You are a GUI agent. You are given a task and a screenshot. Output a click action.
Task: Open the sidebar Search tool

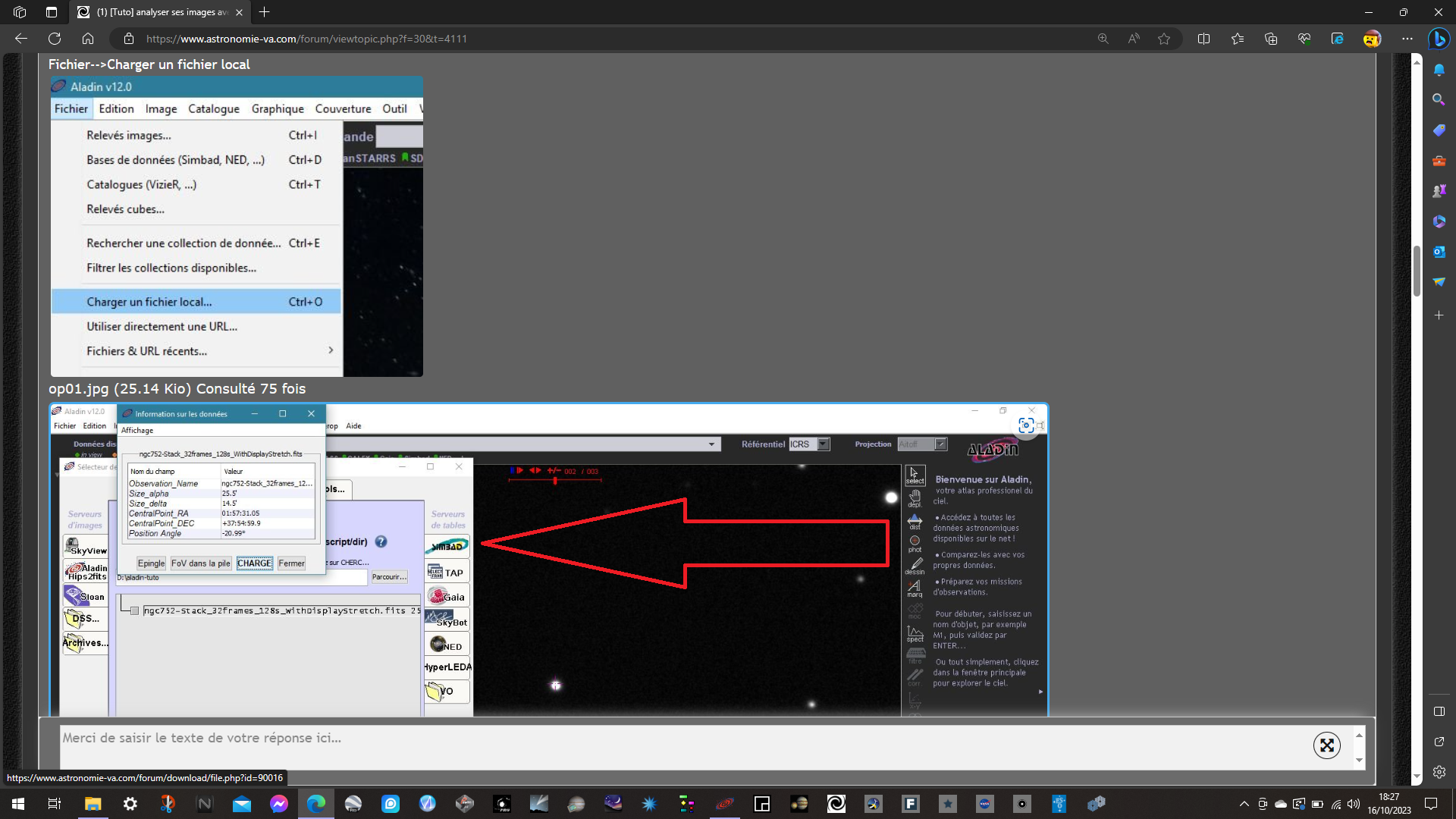click(x=1439, y=99)
